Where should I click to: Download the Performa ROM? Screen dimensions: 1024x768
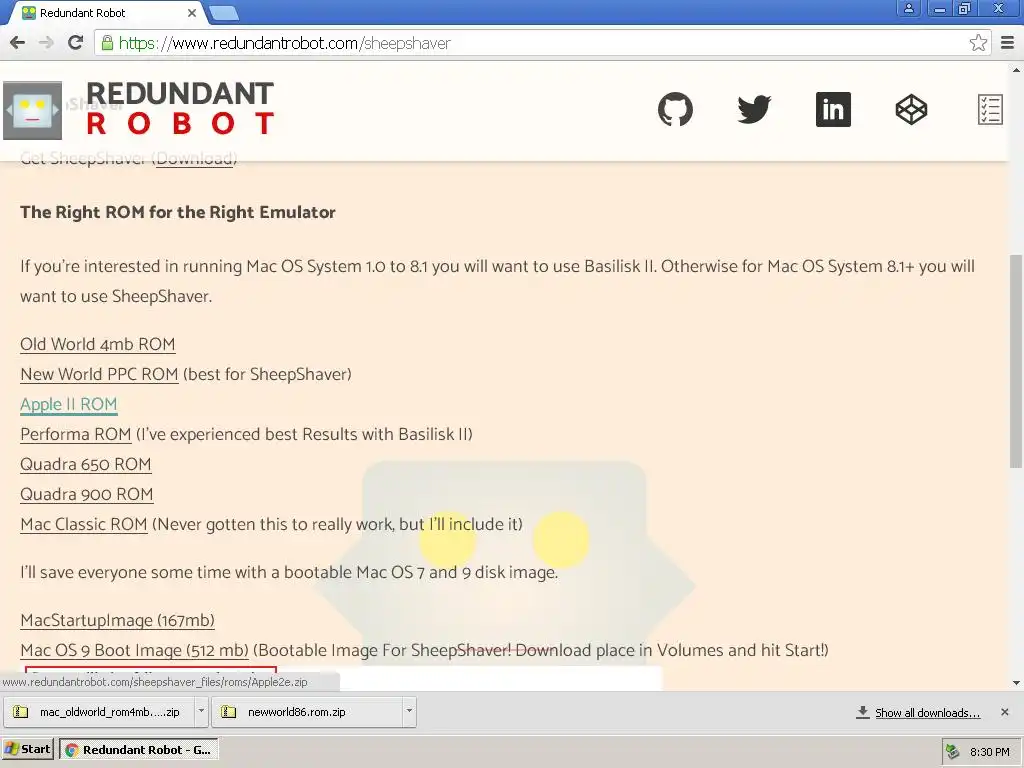click(x=76, y=434)
